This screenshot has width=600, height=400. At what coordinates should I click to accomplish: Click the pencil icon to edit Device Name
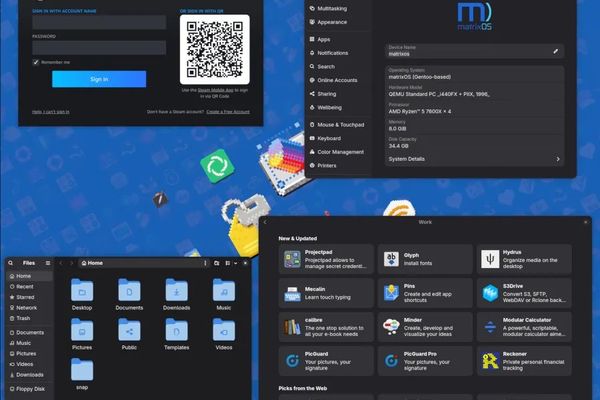pos(556,51)
